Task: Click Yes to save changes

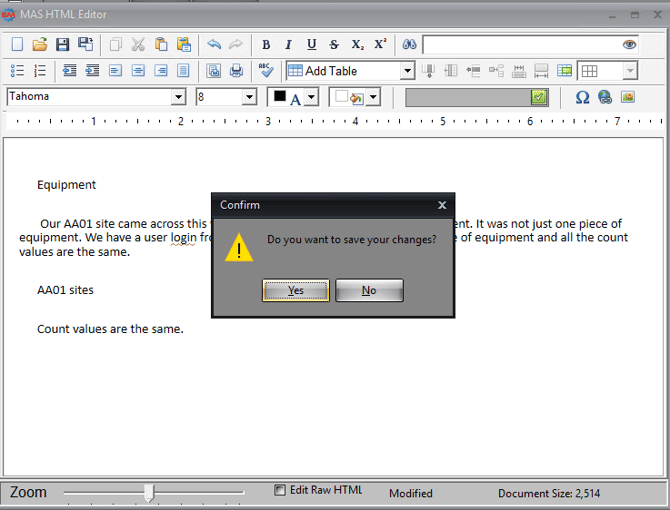Action: point(295,290)
